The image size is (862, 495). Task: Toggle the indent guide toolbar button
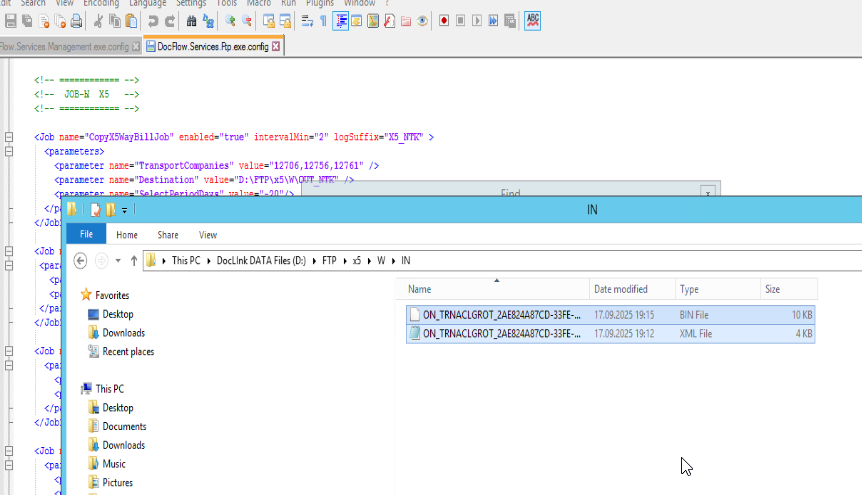click(x=340, y=21)
